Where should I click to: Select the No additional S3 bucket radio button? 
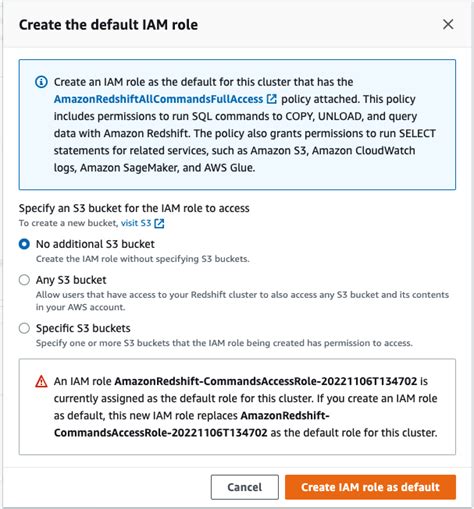(24, 244)
